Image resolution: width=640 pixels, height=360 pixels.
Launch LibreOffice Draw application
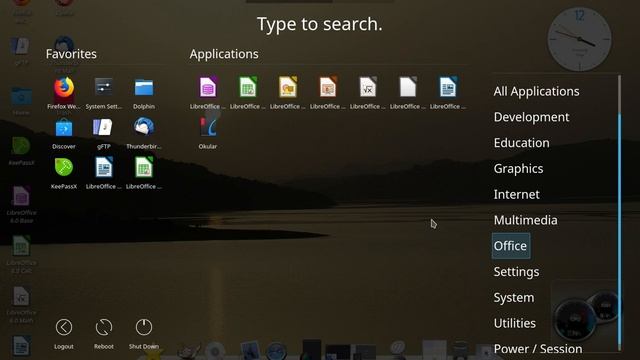coord(288,93)
